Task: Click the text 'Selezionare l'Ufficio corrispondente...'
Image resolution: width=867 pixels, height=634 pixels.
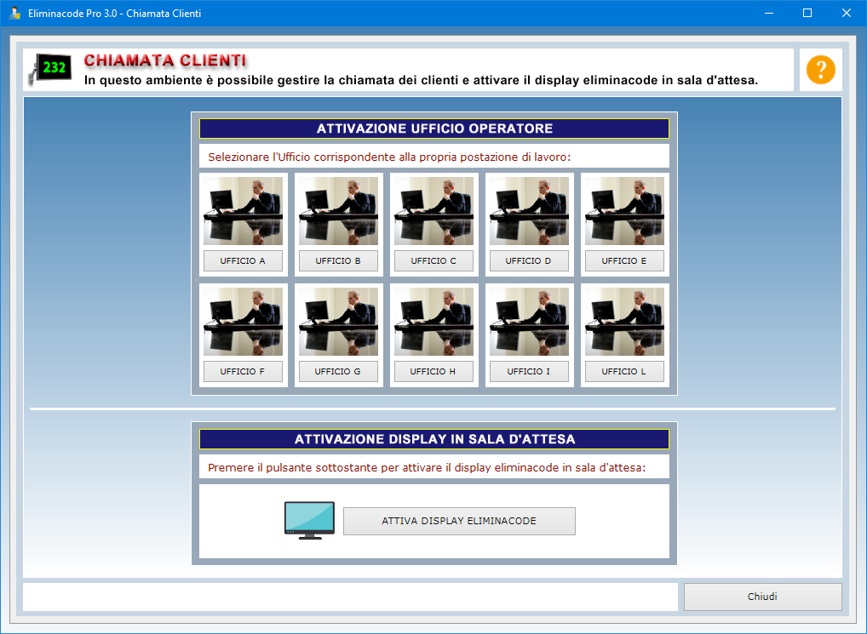Action: click(389, 157)
